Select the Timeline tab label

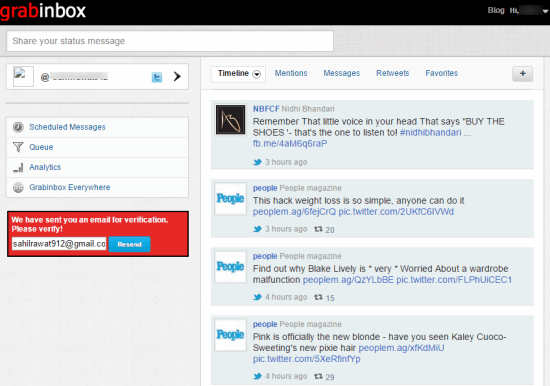pos(233,73)
